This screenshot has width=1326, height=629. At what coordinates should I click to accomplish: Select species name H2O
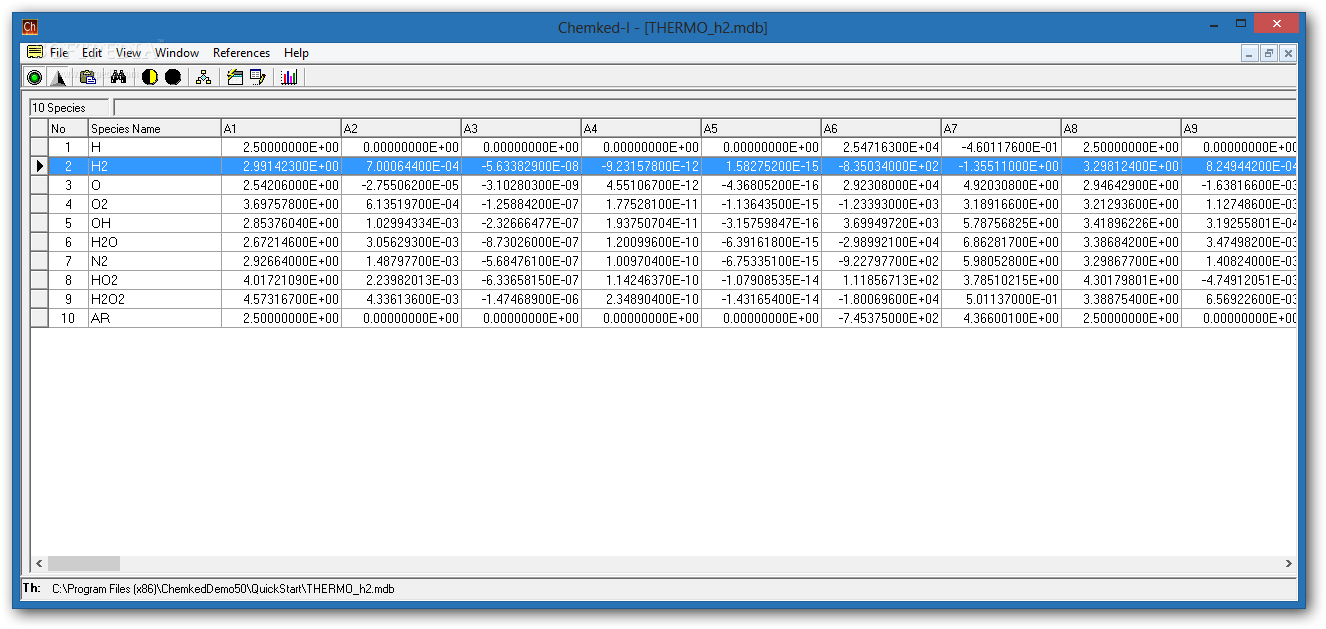point(154,242)
